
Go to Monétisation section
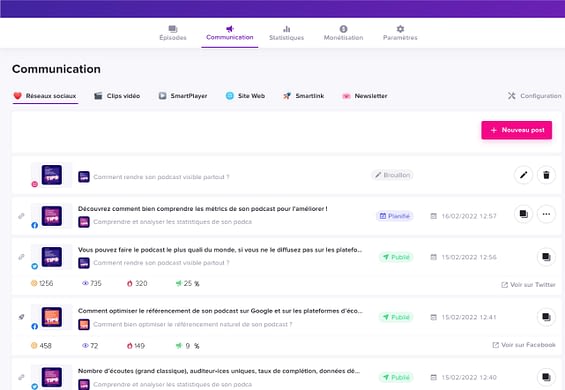click(x=343, y=33)
